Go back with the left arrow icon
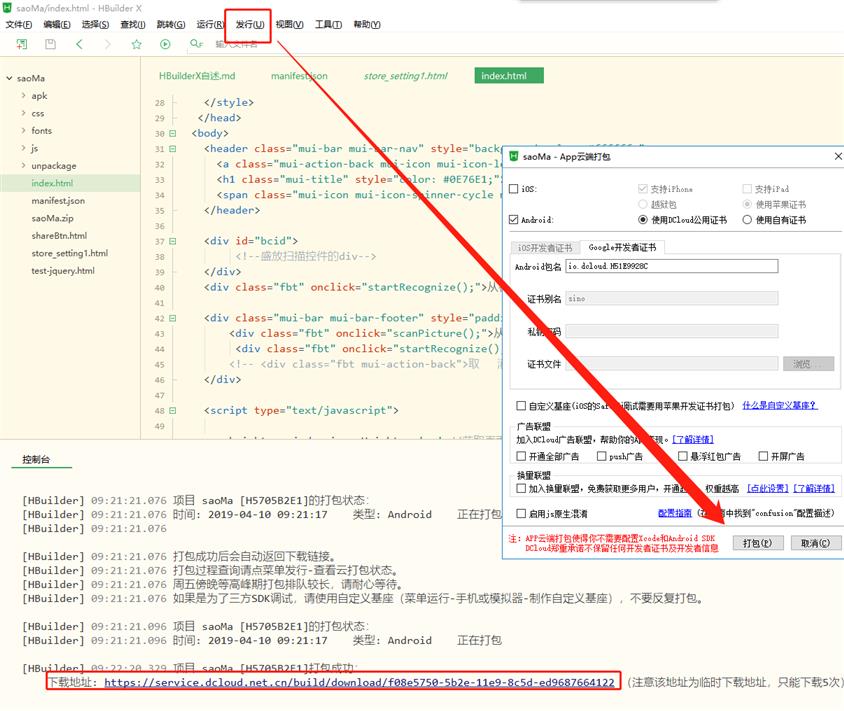The height and width of the screenshot is (711, 844). [x=79, y=44]
